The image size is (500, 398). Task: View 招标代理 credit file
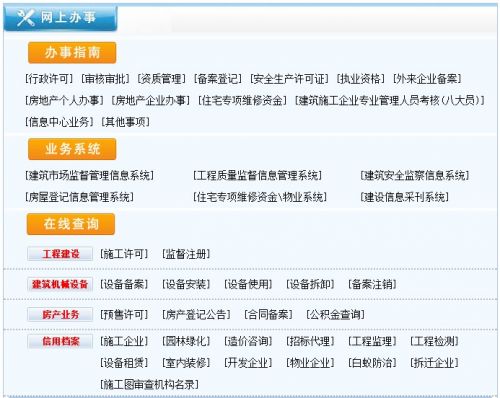click(310, 341)
